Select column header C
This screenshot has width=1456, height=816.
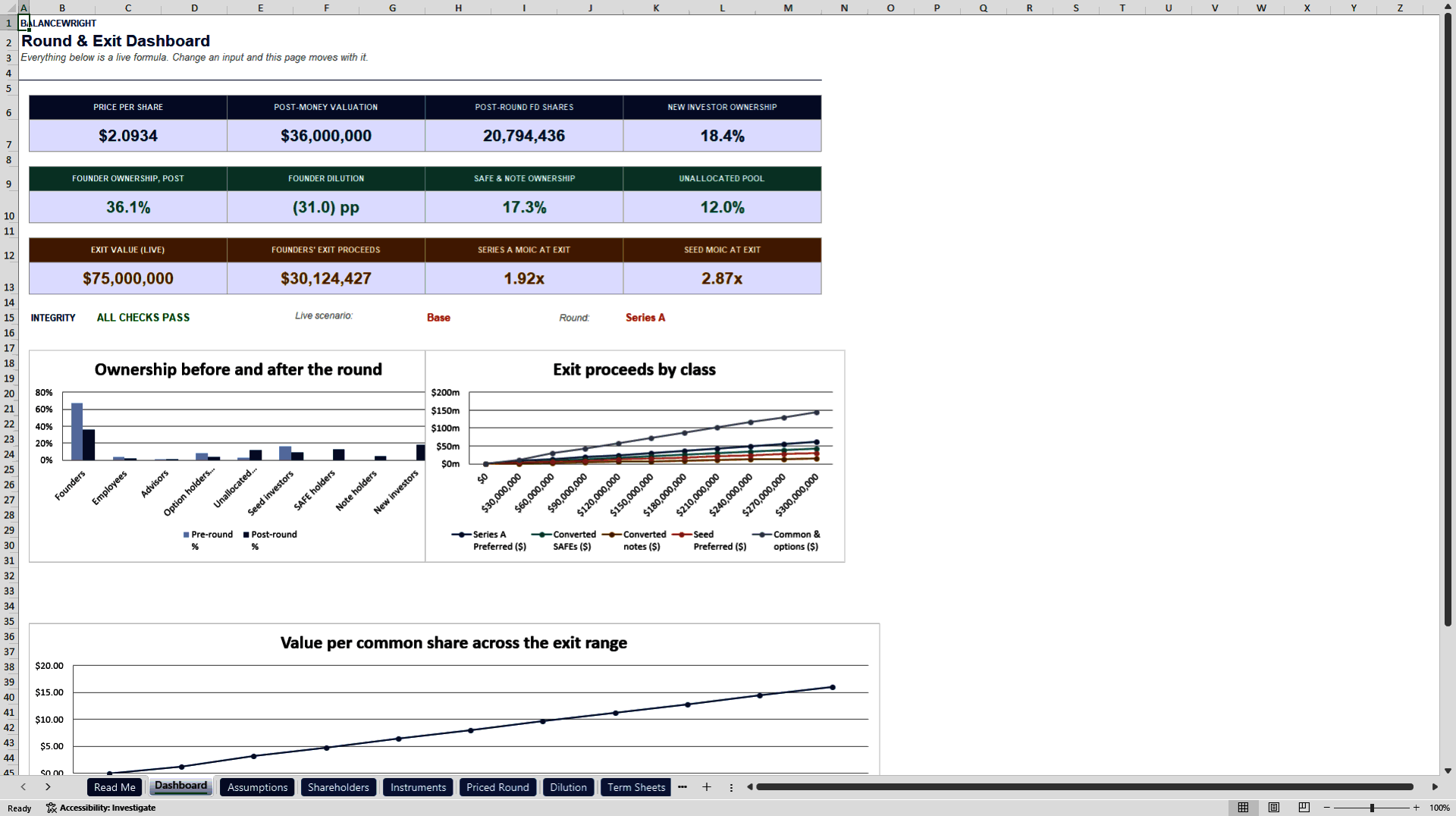[x=127, y=8]
